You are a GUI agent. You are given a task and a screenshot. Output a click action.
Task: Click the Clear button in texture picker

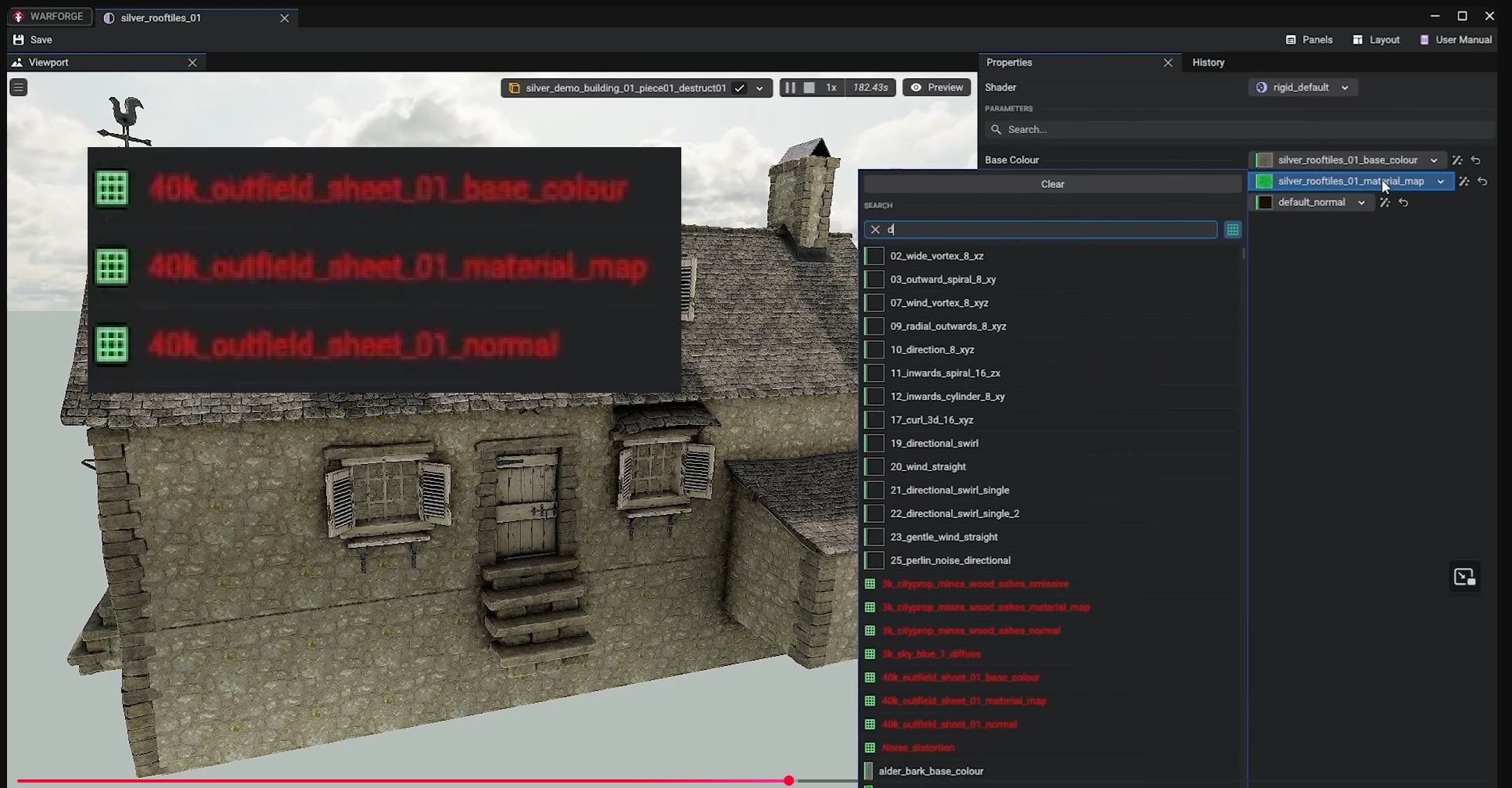pyautogui.click(x=1052, y=185)
